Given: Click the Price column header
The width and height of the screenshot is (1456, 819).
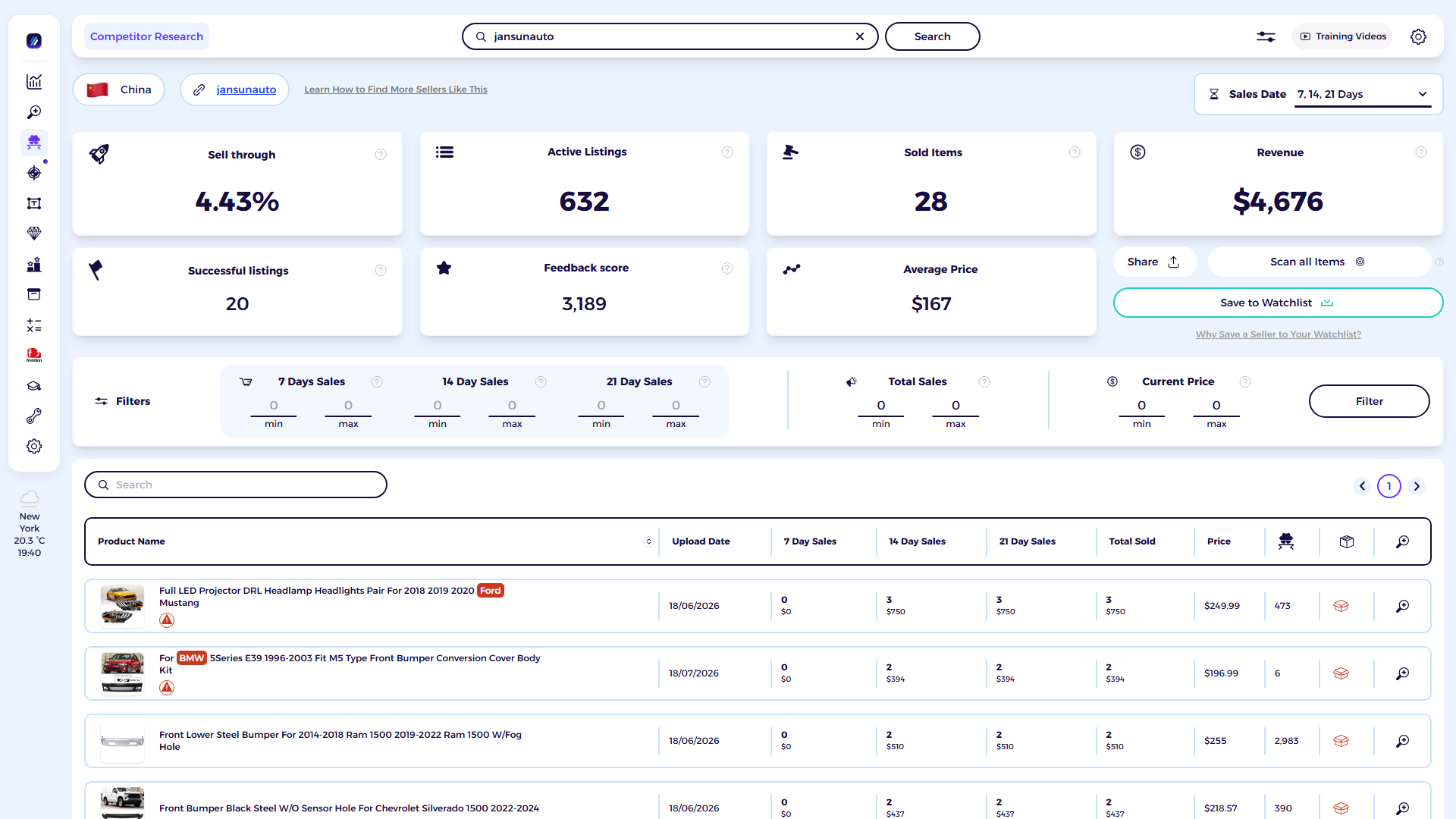Looking at the screenshot, I should pyautogui.click(x=1219, y=541).
